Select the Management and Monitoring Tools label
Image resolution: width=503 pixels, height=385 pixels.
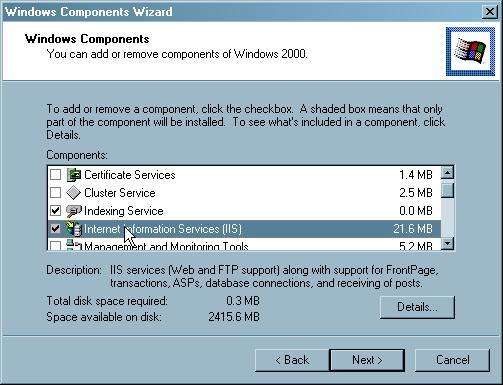(166, 246)
